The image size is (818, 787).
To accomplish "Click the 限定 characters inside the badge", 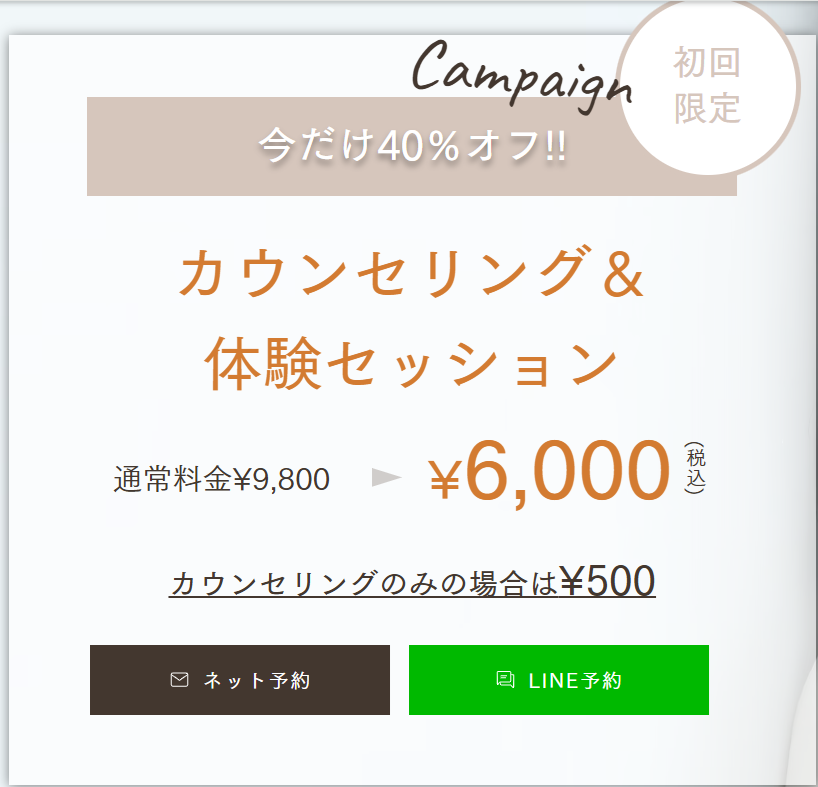I will [707, 109].
